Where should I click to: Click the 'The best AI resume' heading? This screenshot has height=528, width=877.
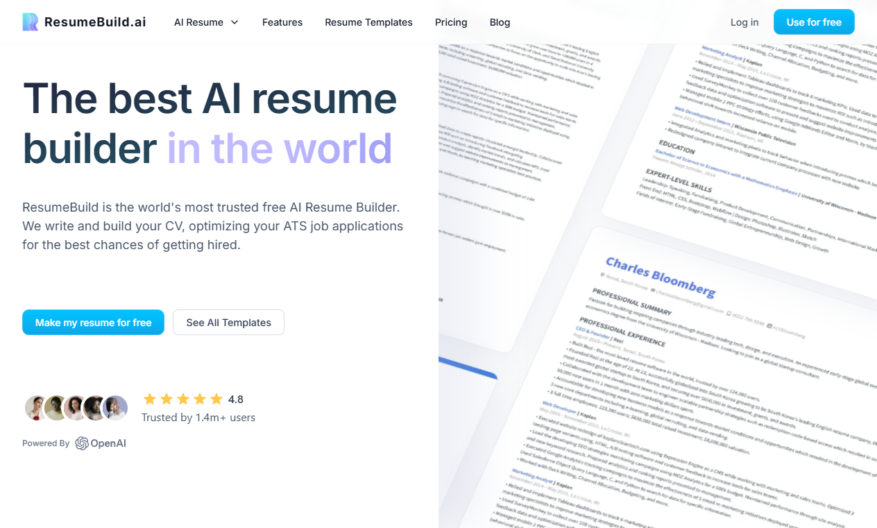tap(210, 98)
